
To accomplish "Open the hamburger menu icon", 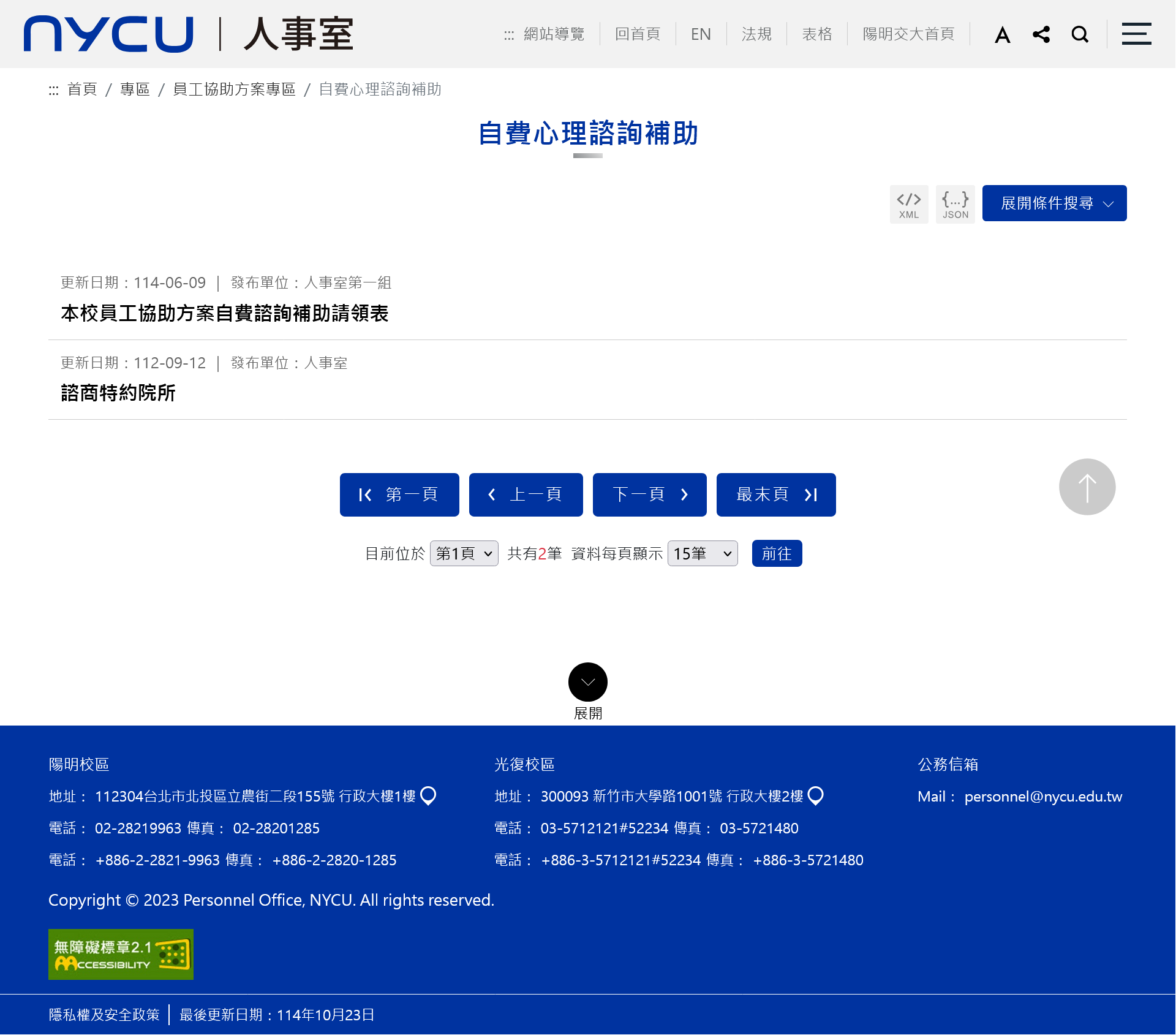I will pos(1136,34).
